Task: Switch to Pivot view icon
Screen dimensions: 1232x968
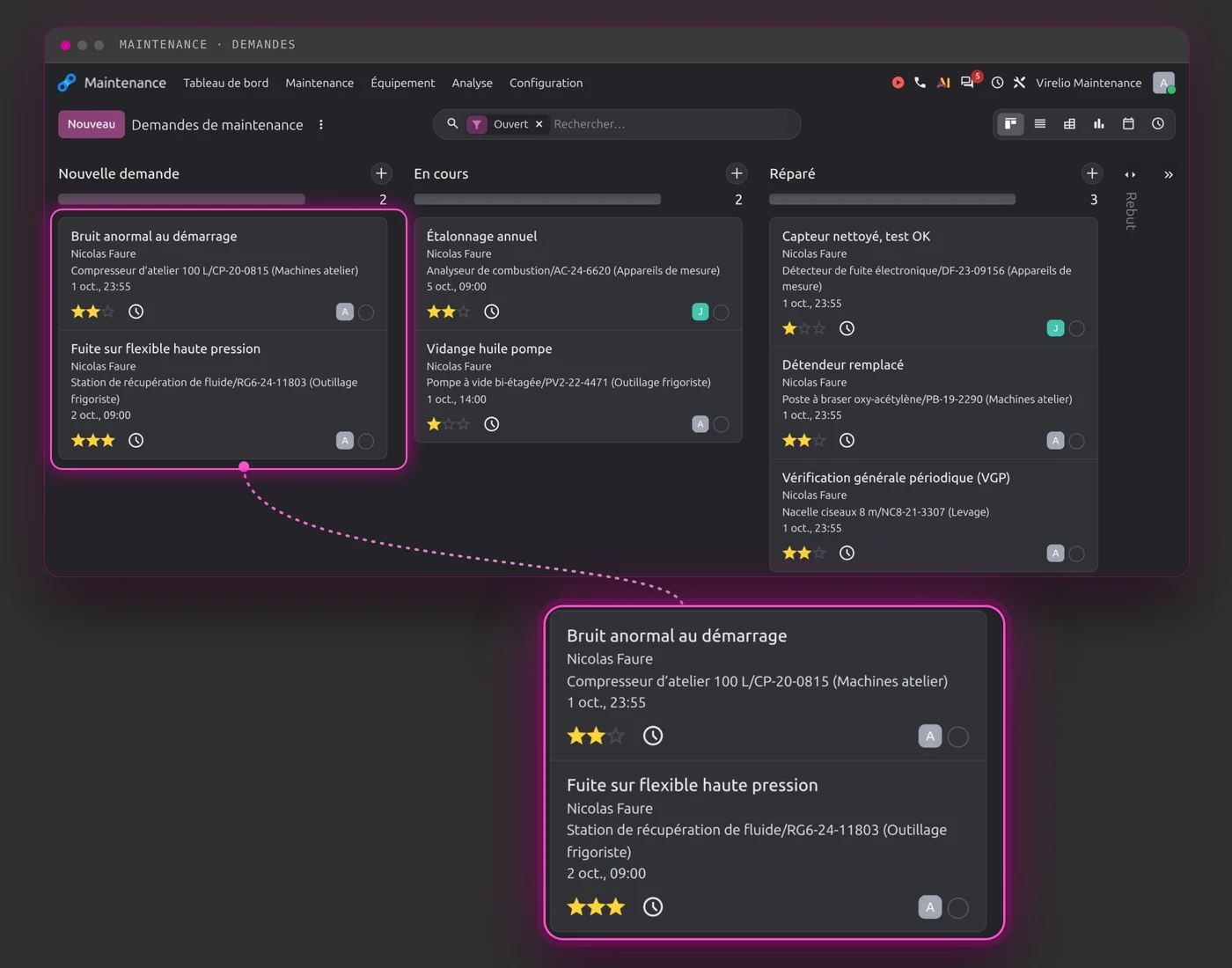Action: pyautogui.click(x=1069, y=124)
